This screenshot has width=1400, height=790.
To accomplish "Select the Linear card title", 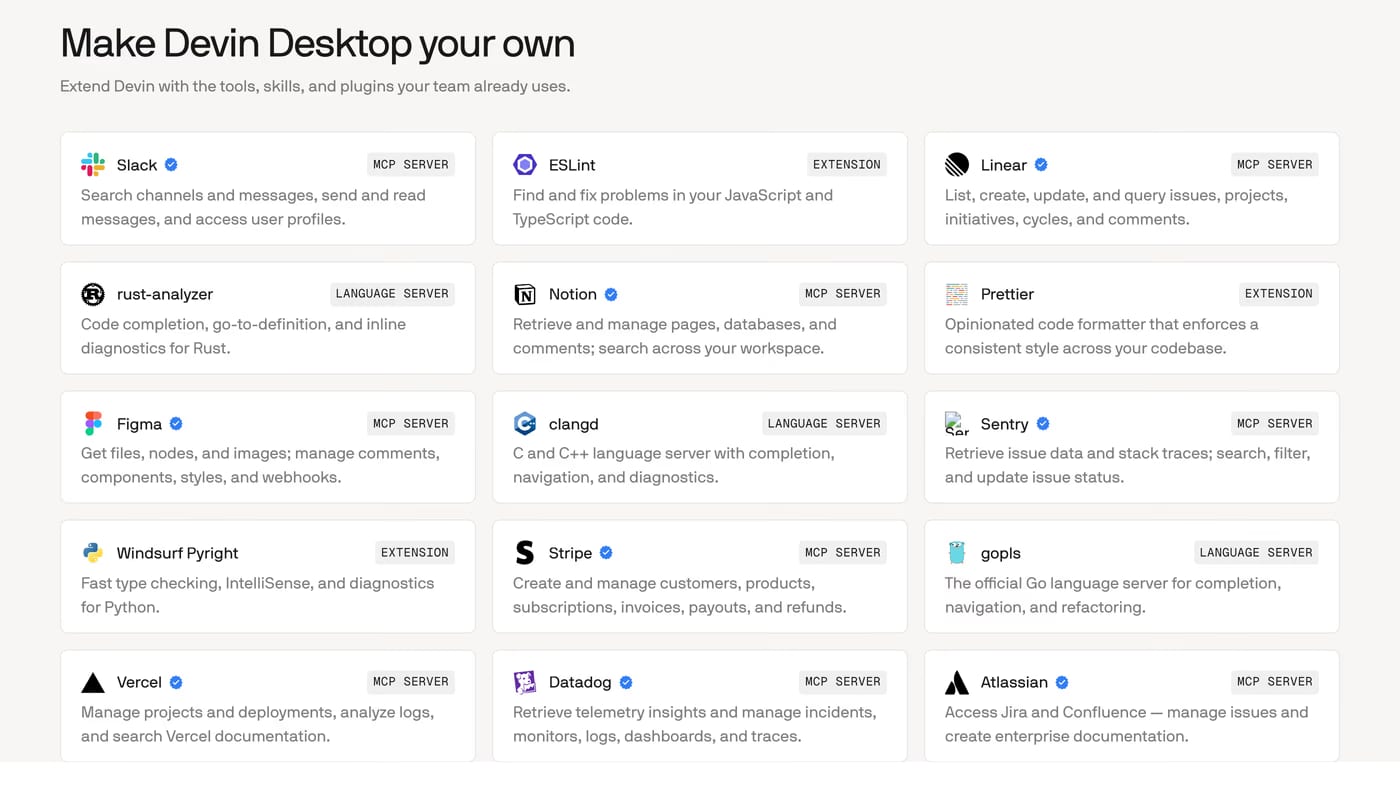I will pos(1004,165).
